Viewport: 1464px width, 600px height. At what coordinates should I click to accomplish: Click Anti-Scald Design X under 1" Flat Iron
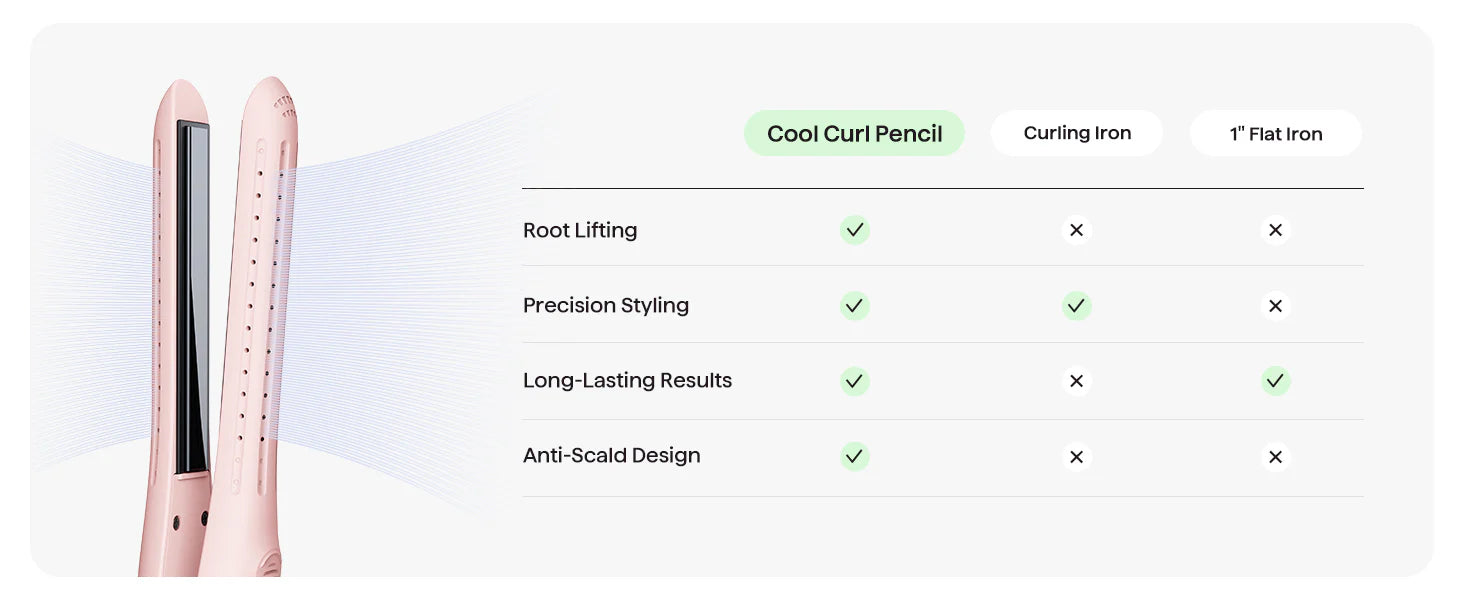coord(1275,457)
